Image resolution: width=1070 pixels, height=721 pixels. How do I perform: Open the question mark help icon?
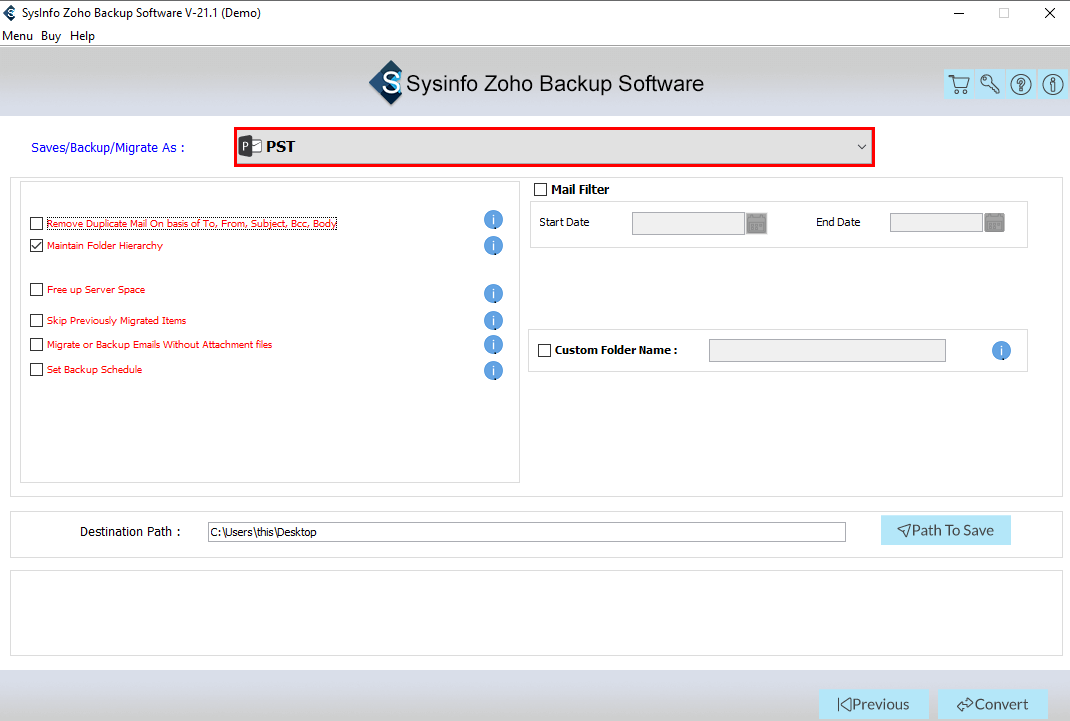pyautogui.click(x=1021, y=85)
